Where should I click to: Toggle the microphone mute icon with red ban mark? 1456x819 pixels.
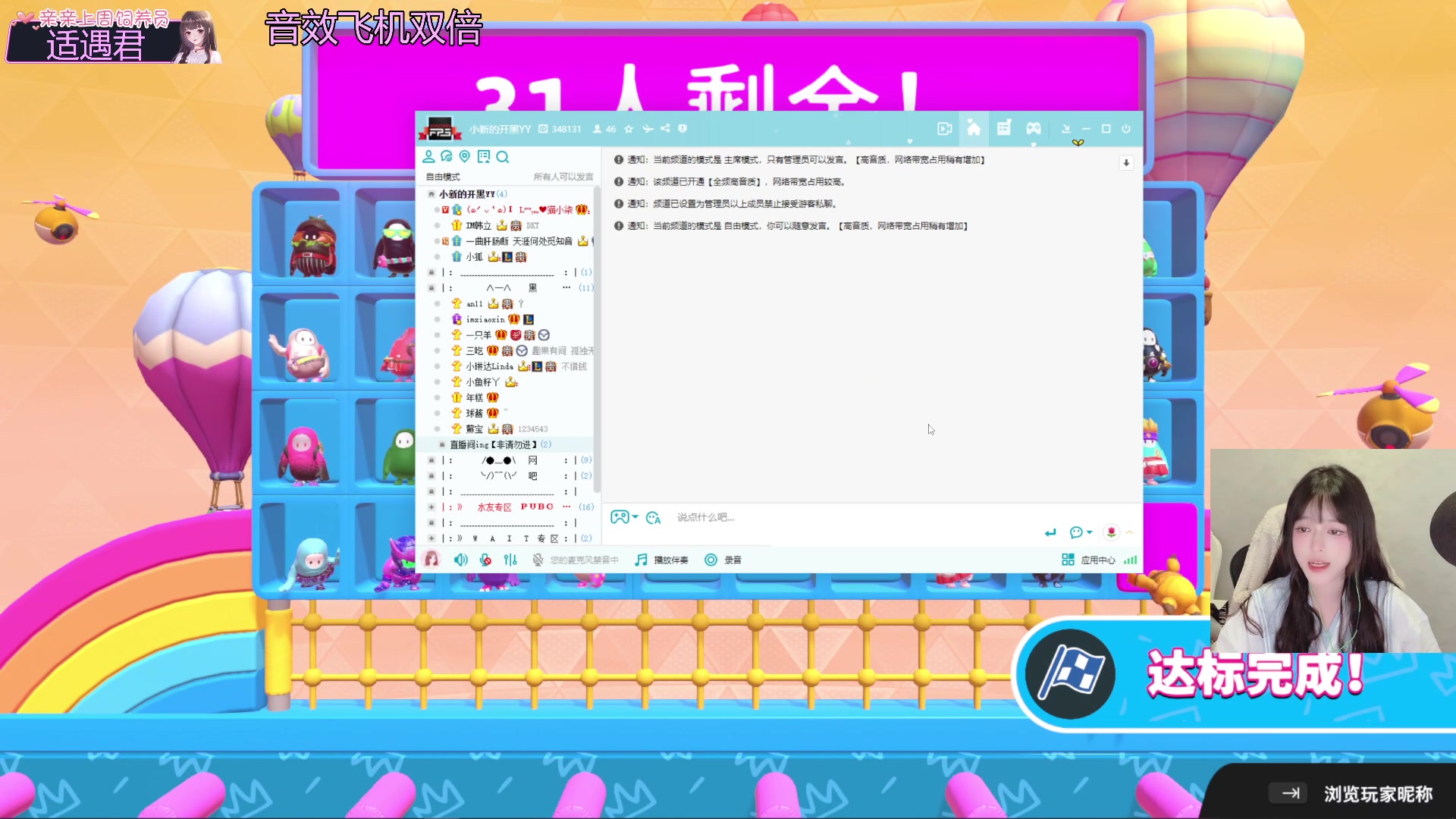pyautogui.click(x=485, y=560)
